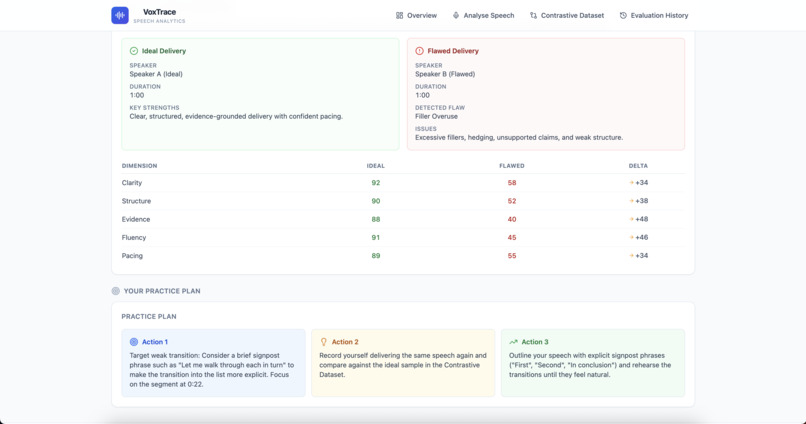Click the icon beside Your Practice Plan
This screenshot has width=806, height=424.
click(x=116, y=291)
